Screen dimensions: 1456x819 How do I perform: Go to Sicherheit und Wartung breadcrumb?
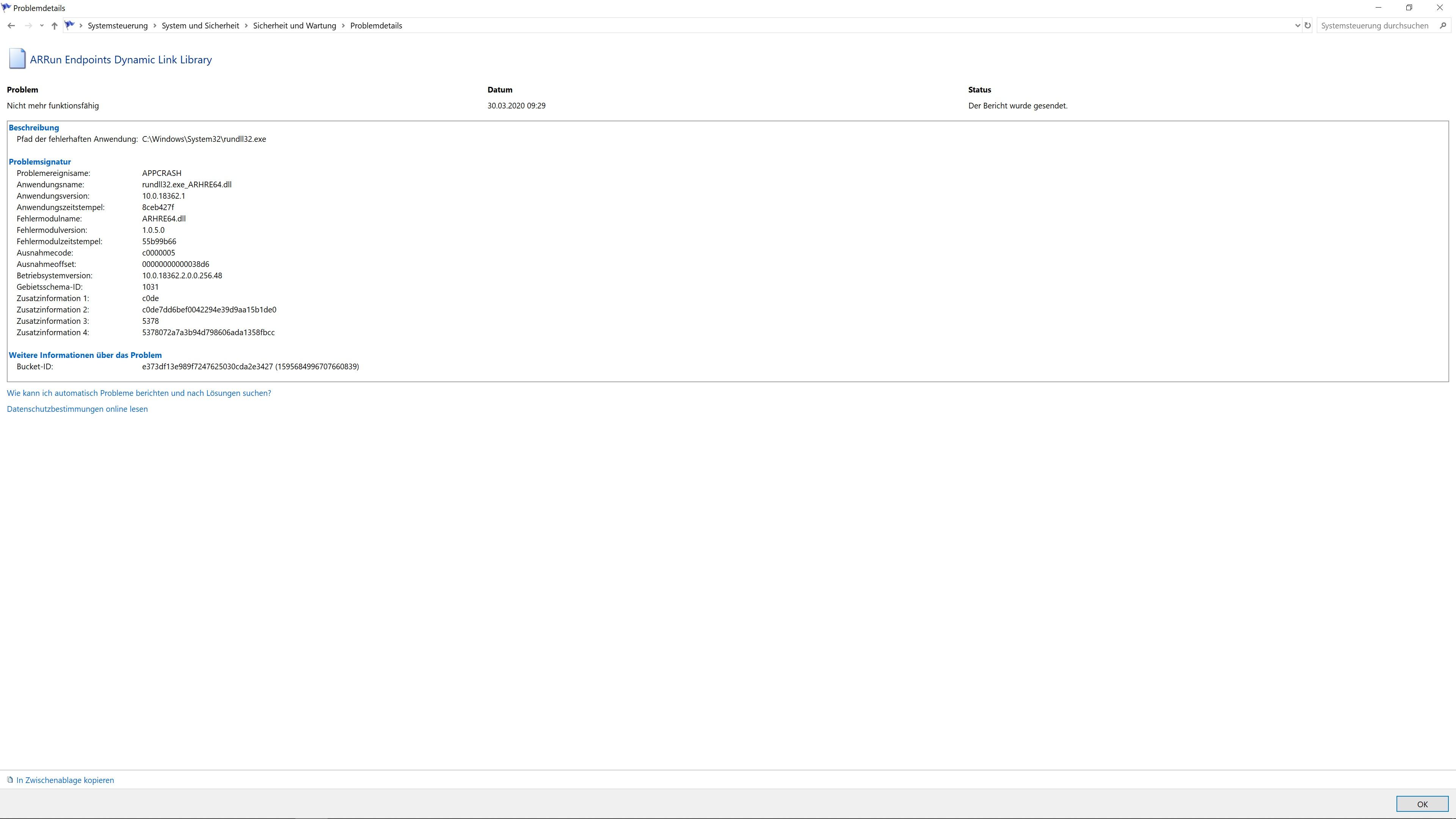click(295, 25)
